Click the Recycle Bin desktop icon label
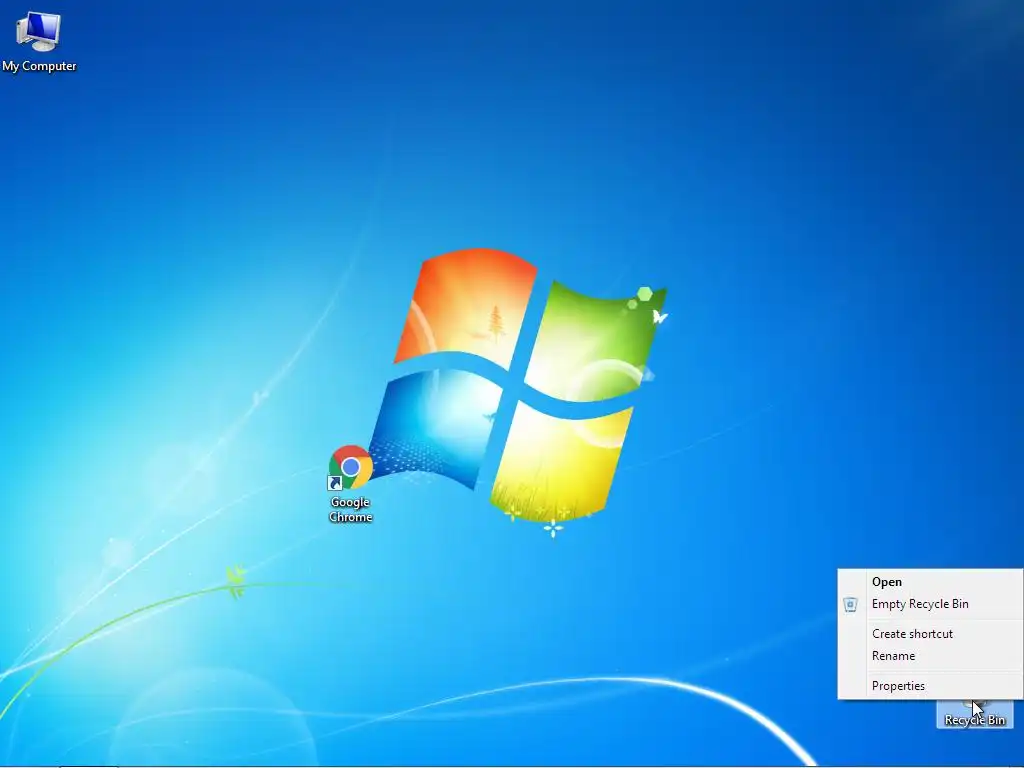This screenshot has height=768, width=1024. point(974,720)
